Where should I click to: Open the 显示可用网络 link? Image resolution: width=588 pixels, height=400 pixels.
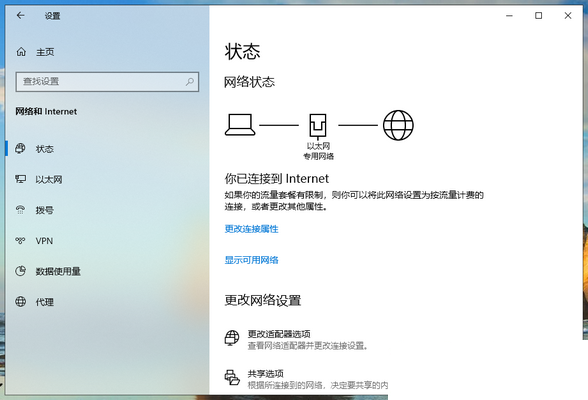tap(251, 260)
